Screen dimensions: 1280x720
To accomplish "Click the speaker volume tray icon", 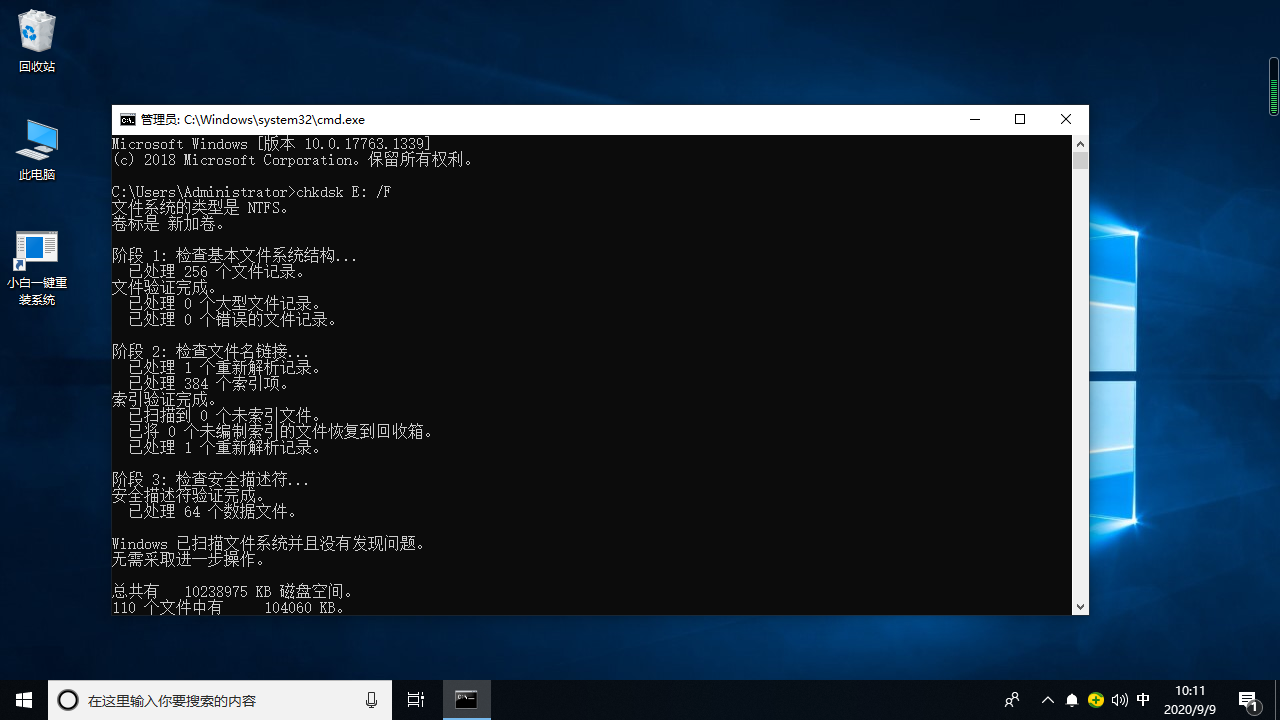I will tap(1119, 700).
